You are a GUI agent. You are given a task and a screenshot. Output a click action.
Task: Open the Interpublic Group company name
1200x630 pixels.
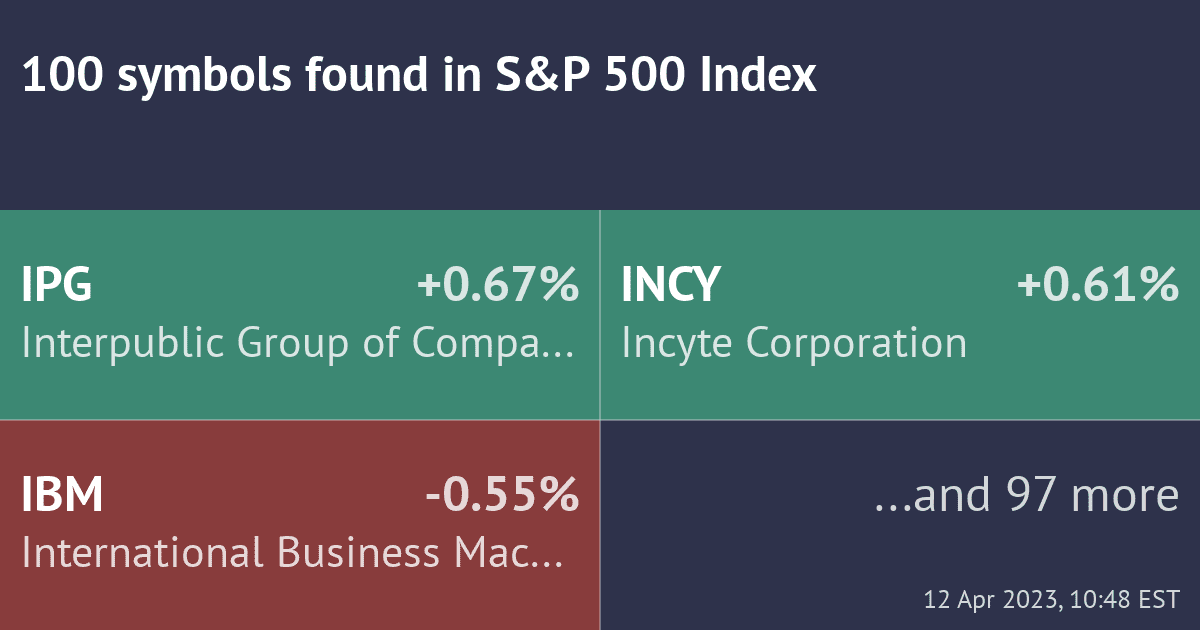coord(280,343)
